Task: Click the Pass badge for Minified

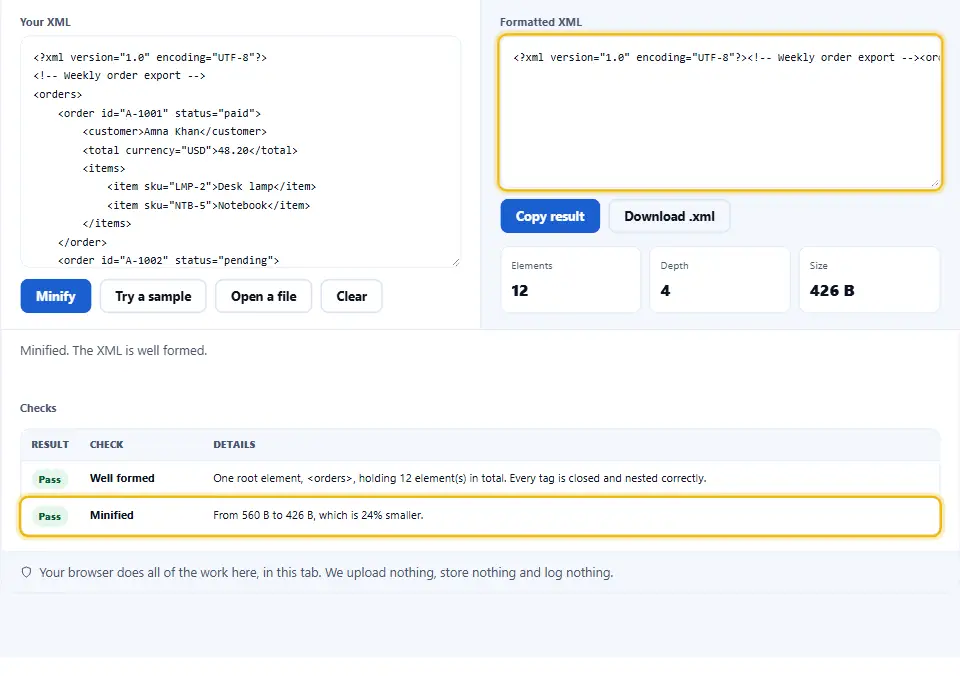Action: (50, 516)
